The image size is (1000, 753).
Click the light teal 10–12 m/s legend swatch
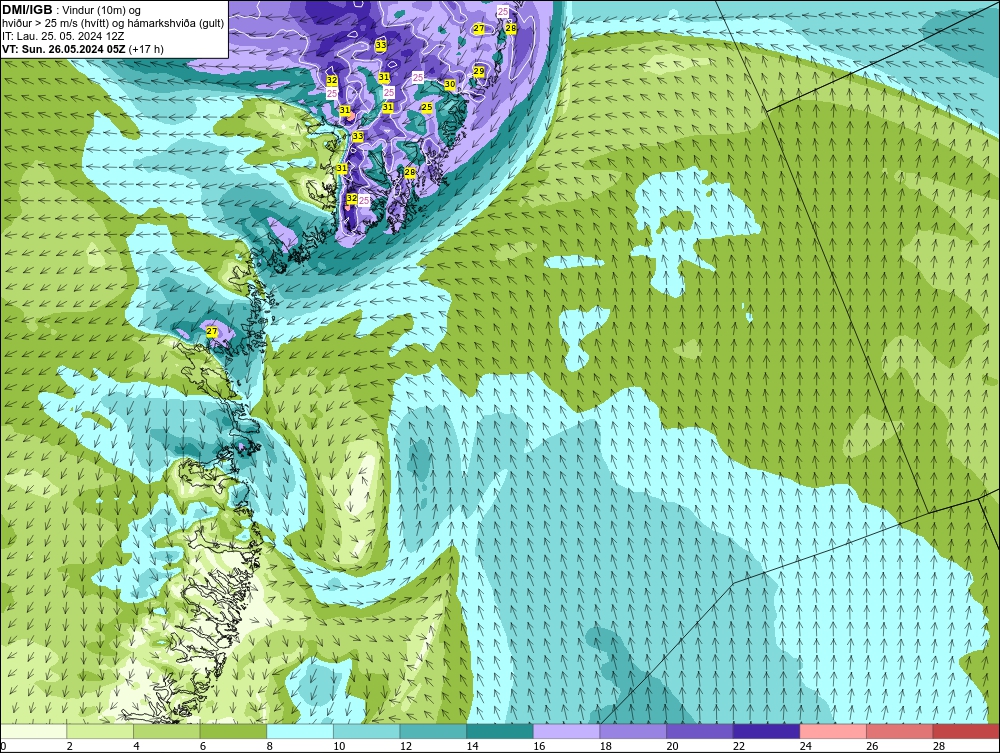coord(367,731)
